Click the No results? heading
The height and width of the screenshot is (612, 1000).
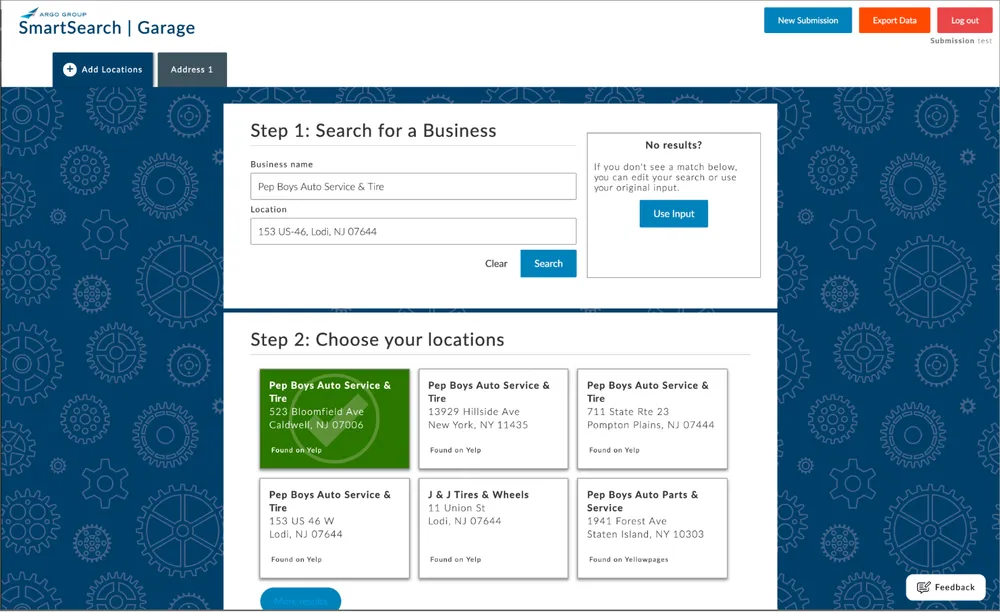673,145
